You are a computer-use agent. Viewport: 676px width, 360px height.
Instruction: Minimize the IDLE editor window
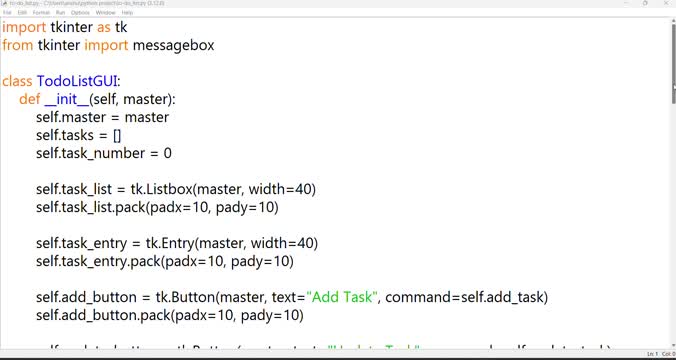point(626,3)
